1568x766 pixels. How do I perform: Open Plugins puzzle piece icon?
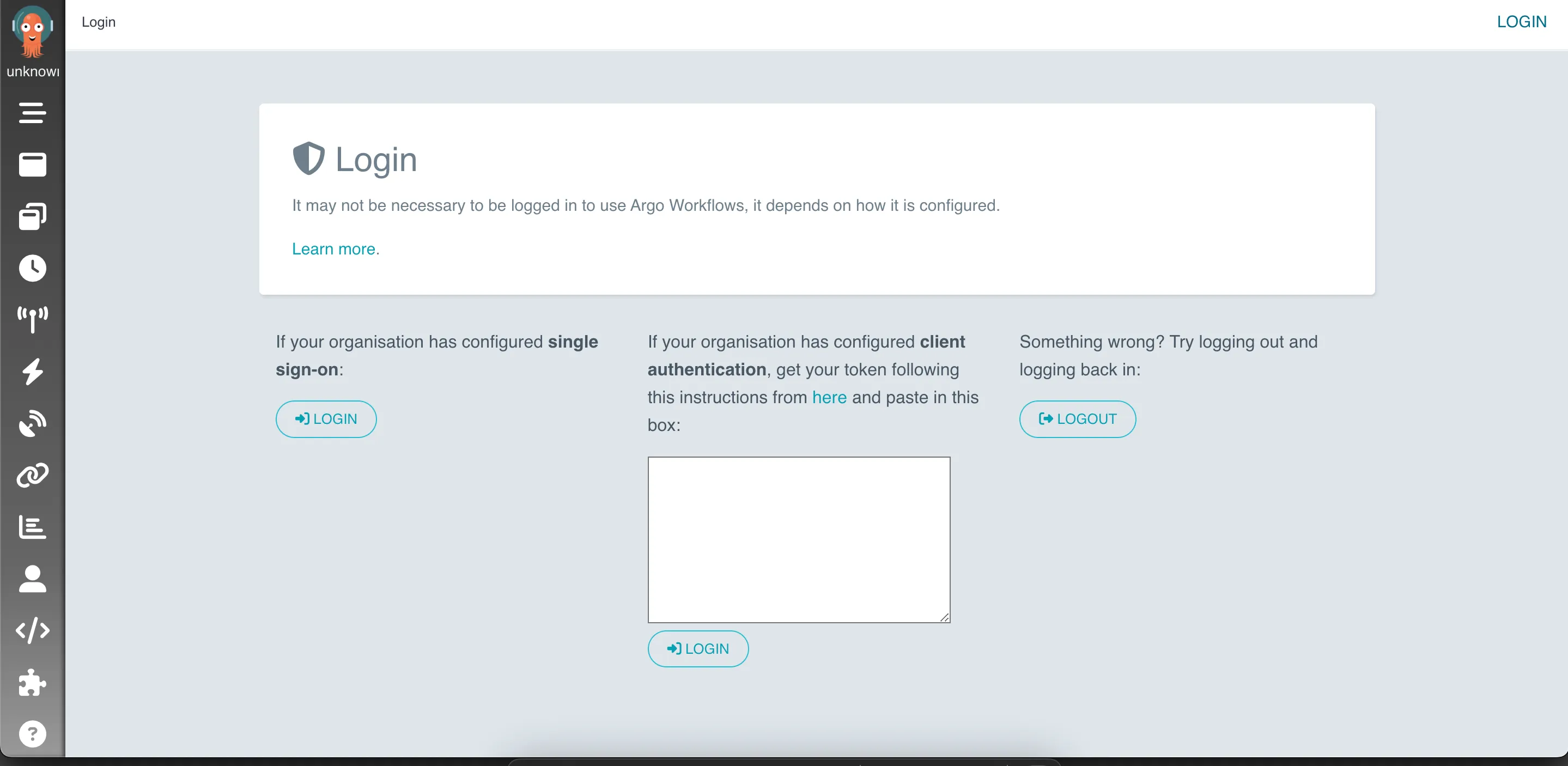[x=32, y=682]
